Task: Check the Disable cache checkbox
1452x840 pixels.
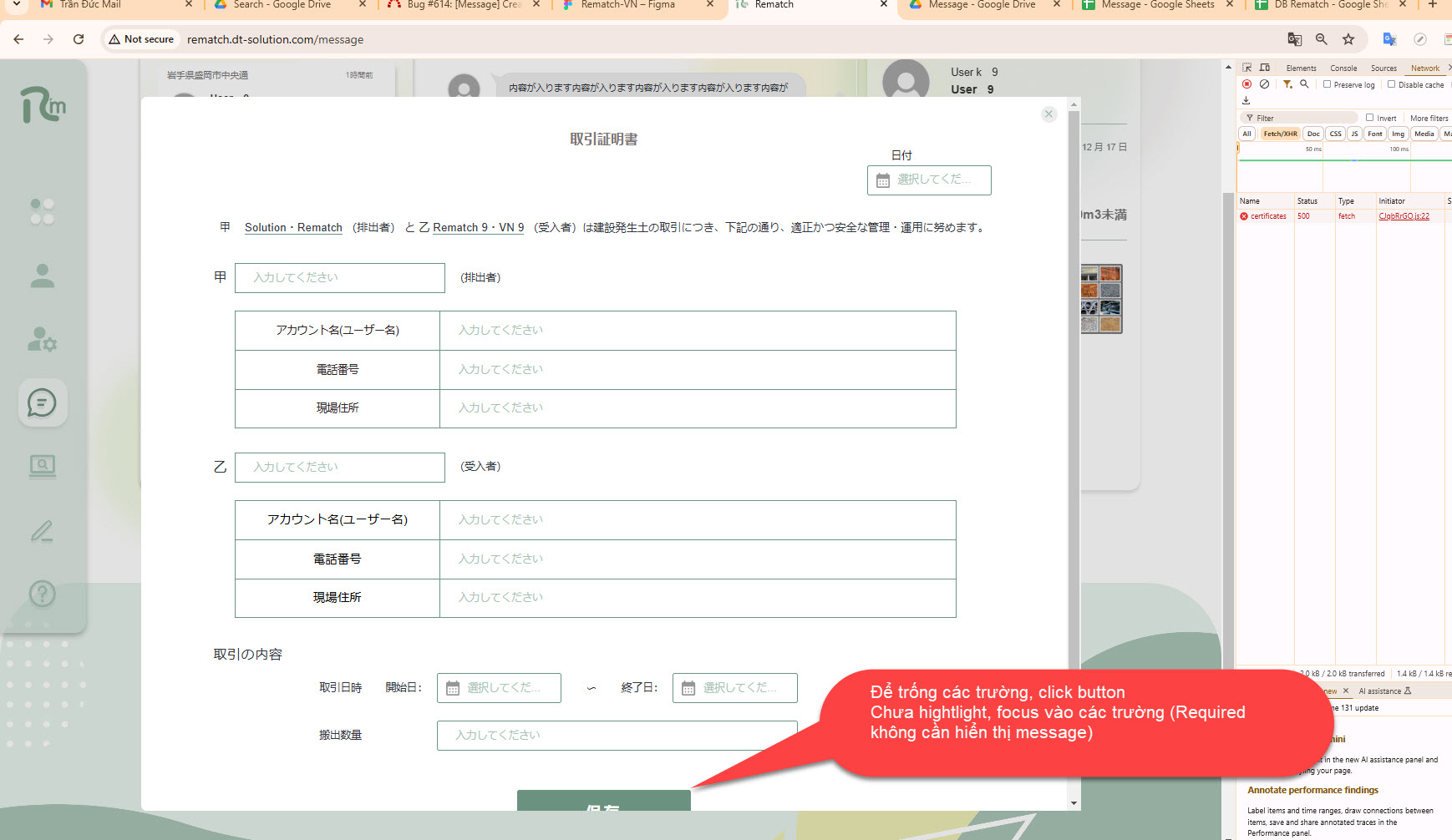Action: click(1391, 84)
